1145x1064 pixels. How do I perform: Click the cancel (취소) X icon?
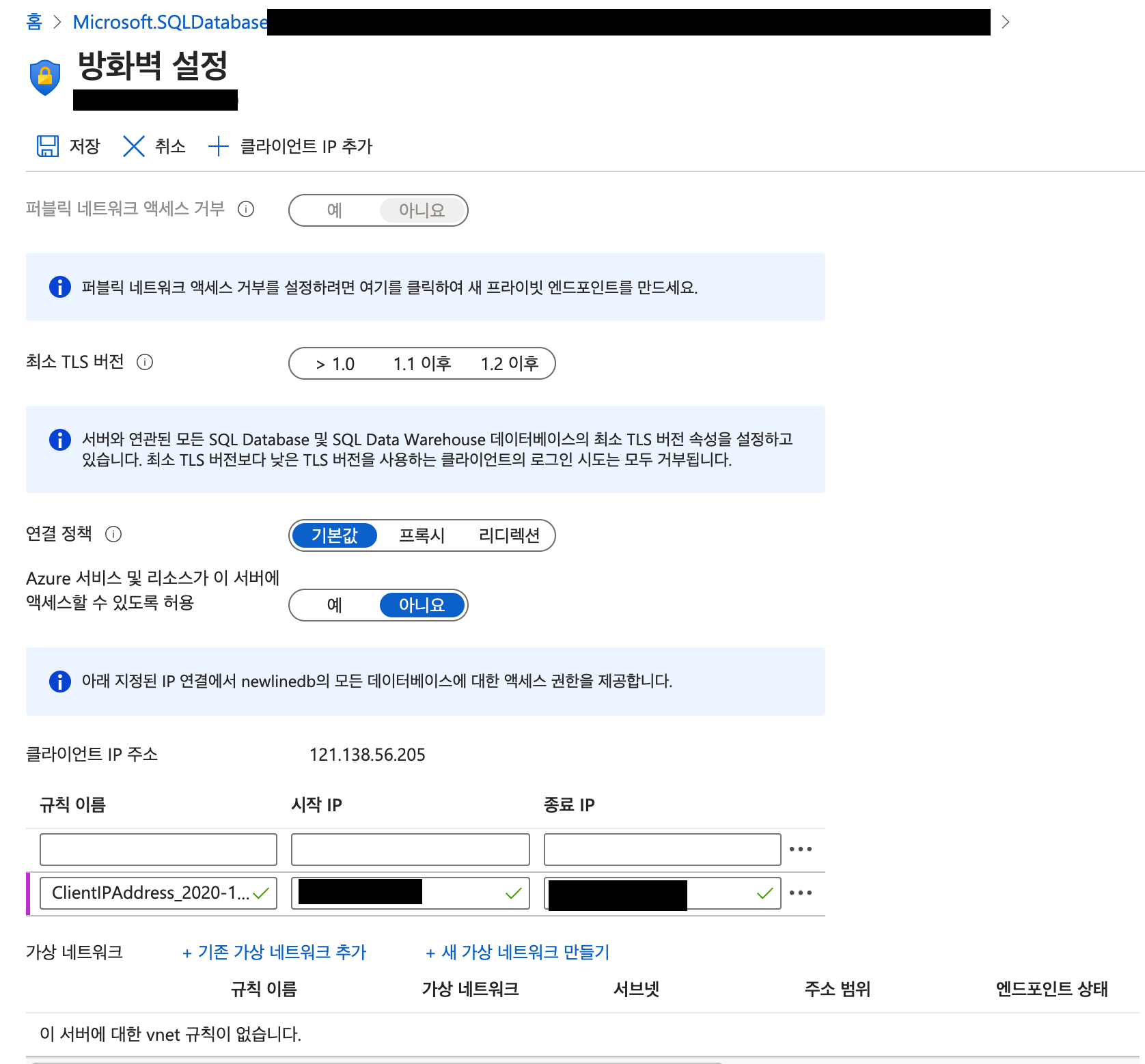[134, 146]
